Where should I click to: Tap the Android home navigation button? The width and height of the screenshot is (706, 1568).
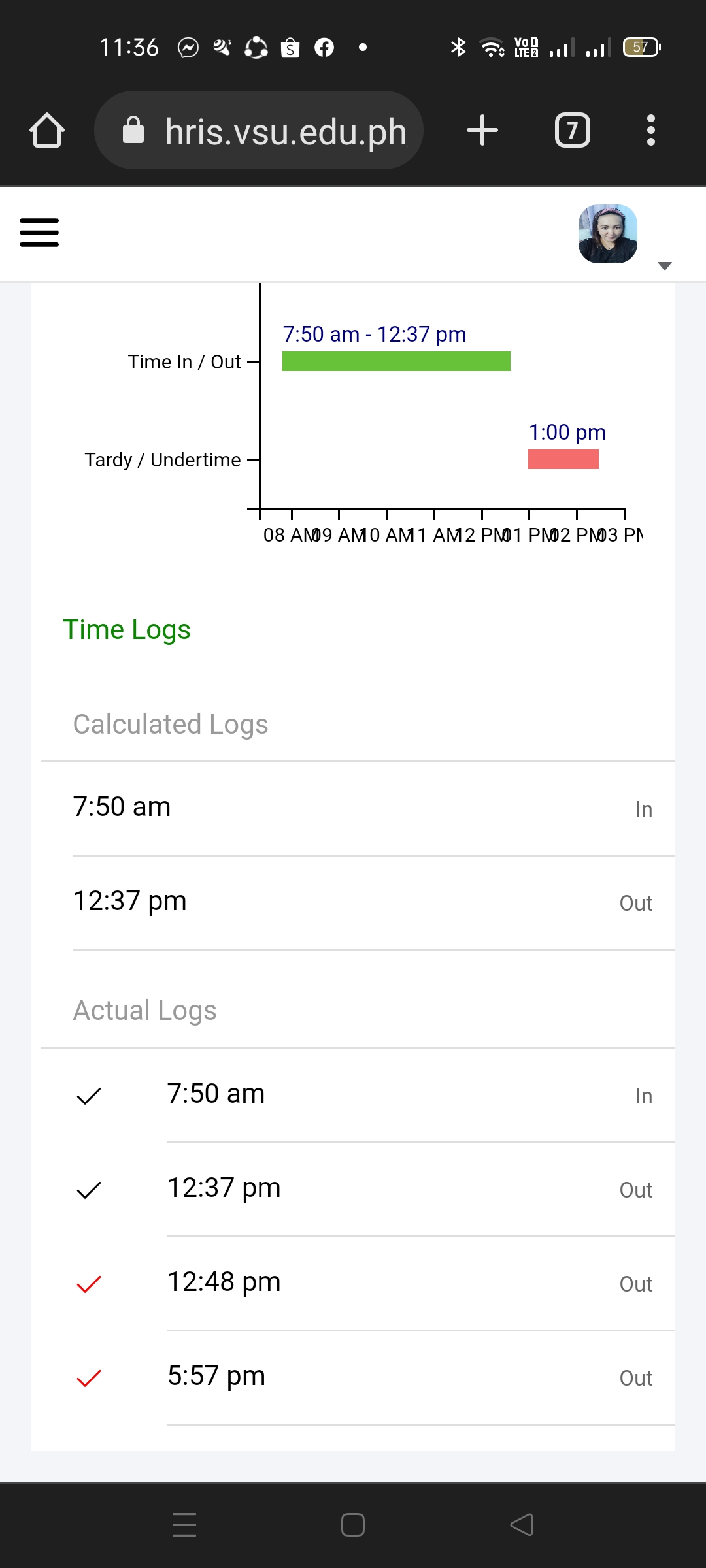(x=353, y=1525)
